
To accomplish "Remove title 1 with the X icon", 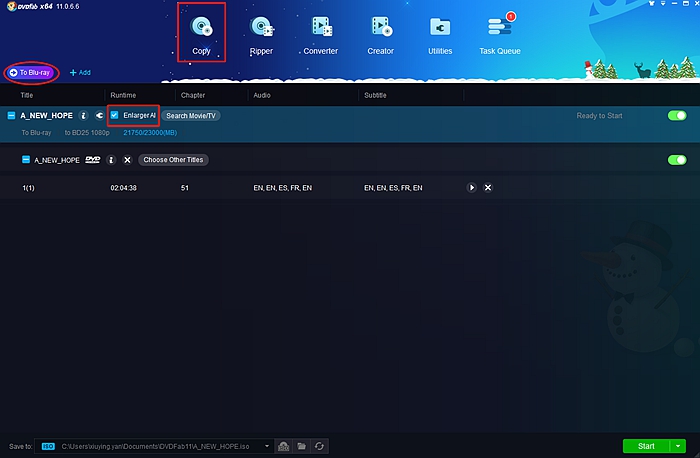I will 488,188.
